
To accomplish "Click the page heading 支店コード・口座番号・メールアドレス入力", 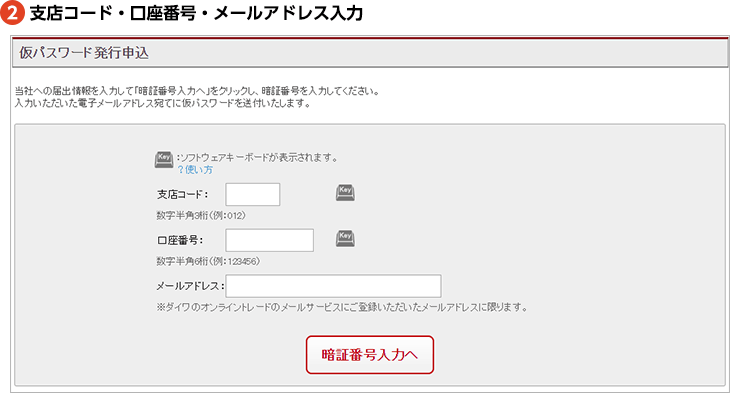I will pos(196,13).
